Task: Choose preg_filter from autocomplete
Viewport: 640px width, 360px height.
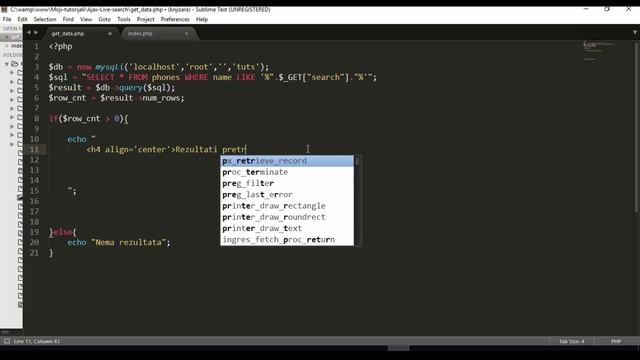Action: pyautogui.click(x=287, y=183)
